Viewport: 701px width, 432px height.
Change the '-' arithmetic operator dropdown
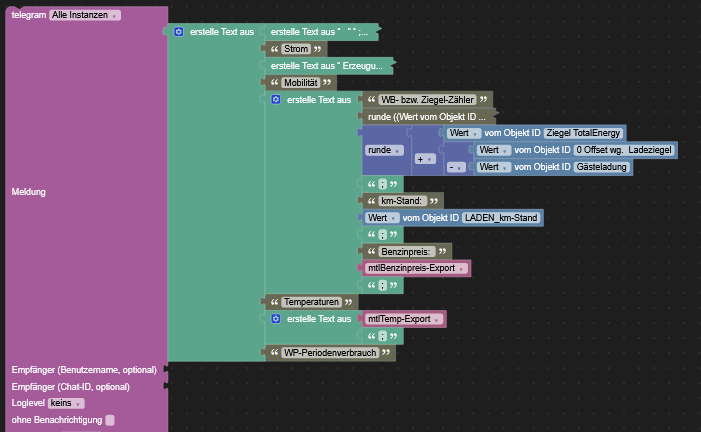[456, 167]
